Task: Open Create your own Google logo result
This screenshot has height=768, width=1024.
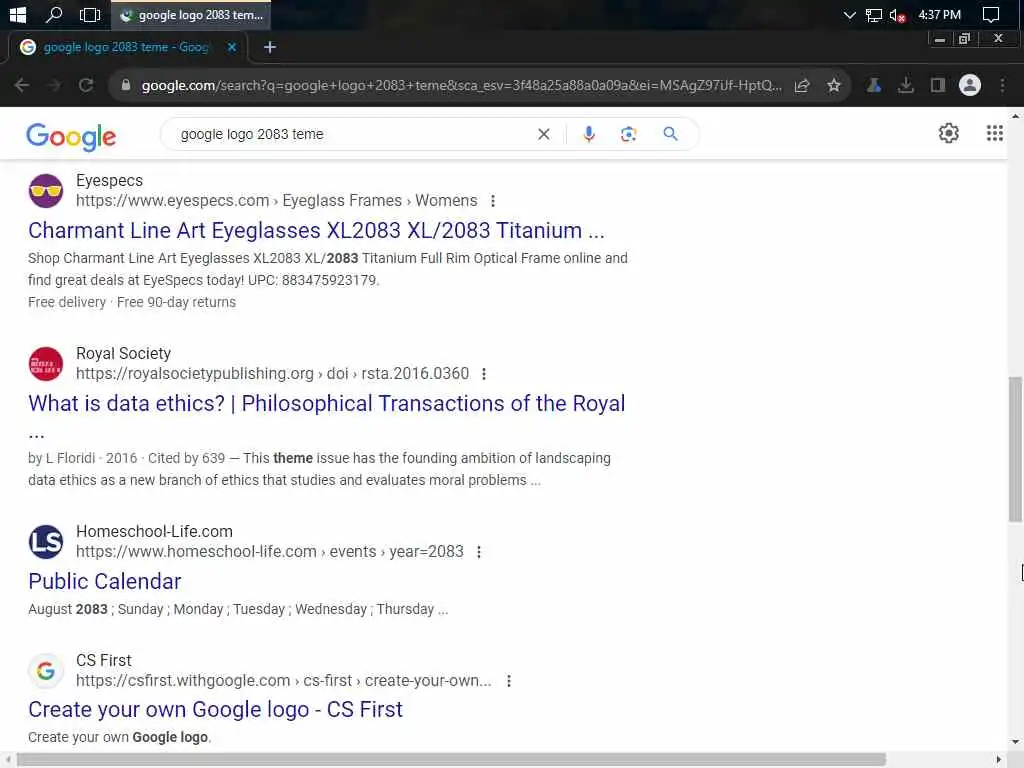Action: [x=216, y=710]
